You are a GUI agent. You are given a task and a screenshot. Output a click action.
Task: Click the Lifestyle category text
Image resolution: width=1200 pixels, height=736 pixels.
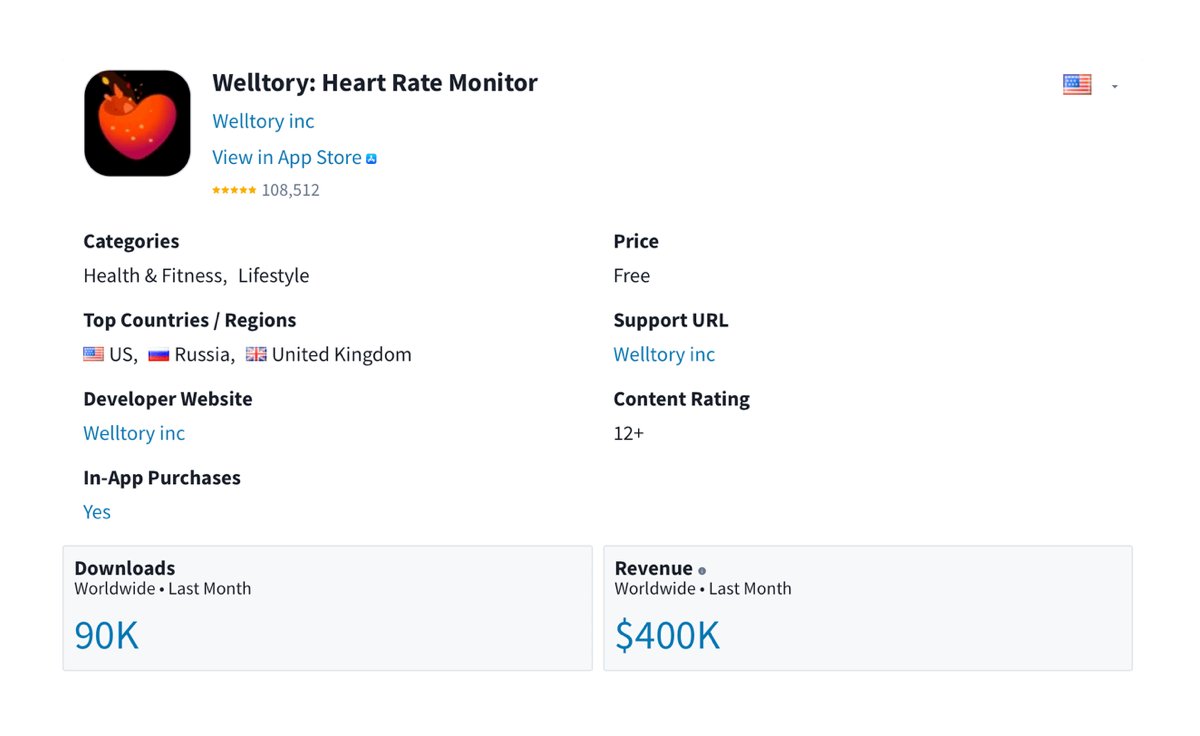[x=273, y=275]
